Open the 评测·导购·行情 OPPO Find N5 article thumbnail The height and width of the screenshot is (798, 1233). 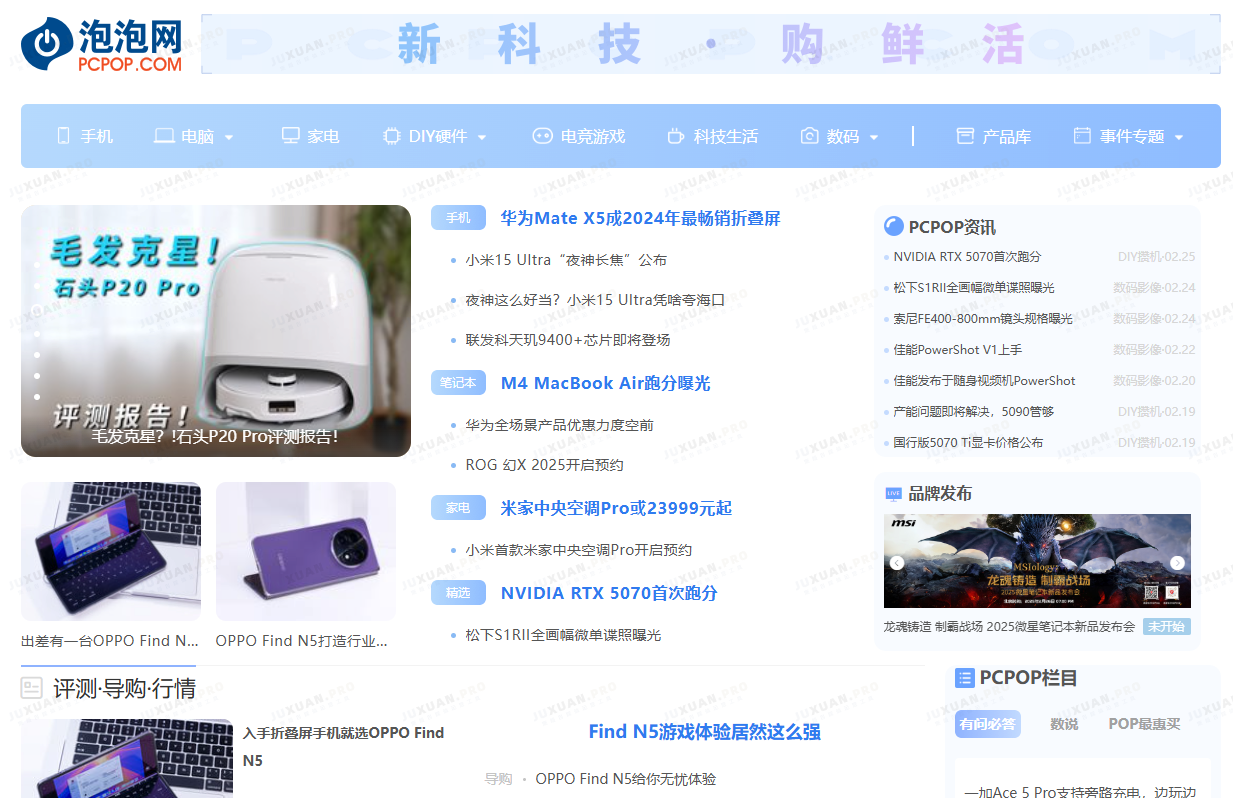tap(127, 758)
